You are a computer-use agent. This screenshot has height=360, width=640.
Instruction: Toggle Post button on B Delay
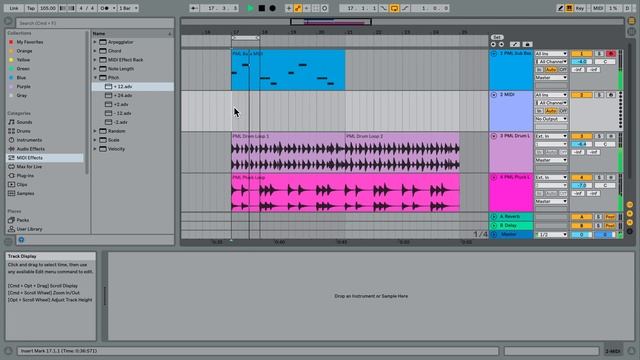(610, 226)
